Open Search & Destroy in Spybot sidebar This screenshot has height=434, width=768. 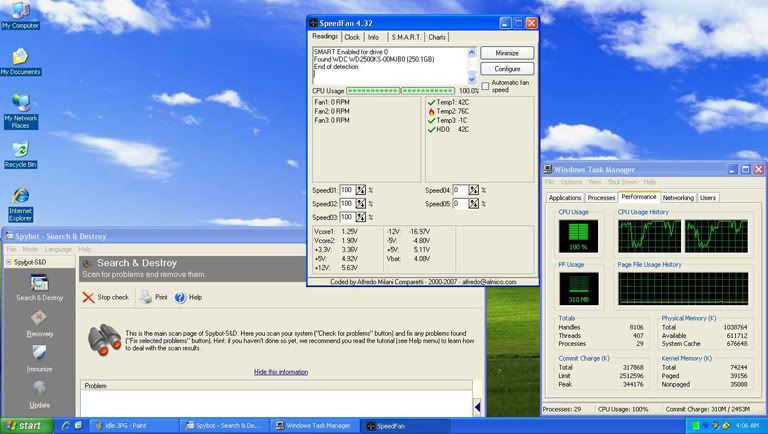(38, 286)
